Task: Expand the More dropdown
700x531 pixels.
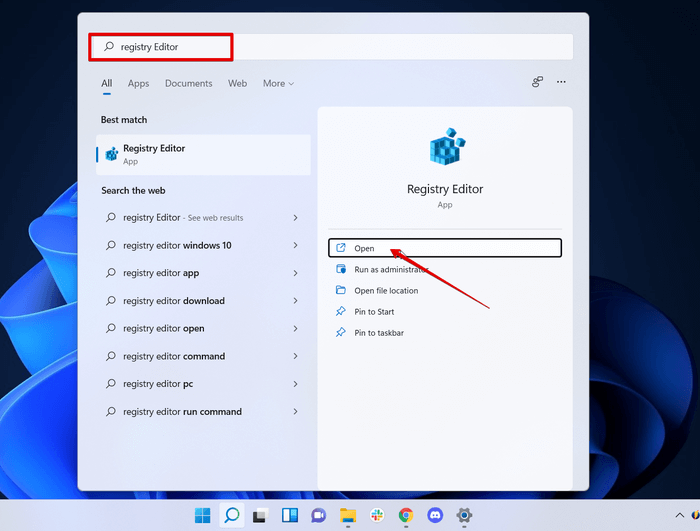Action: (x=278, y=84)
